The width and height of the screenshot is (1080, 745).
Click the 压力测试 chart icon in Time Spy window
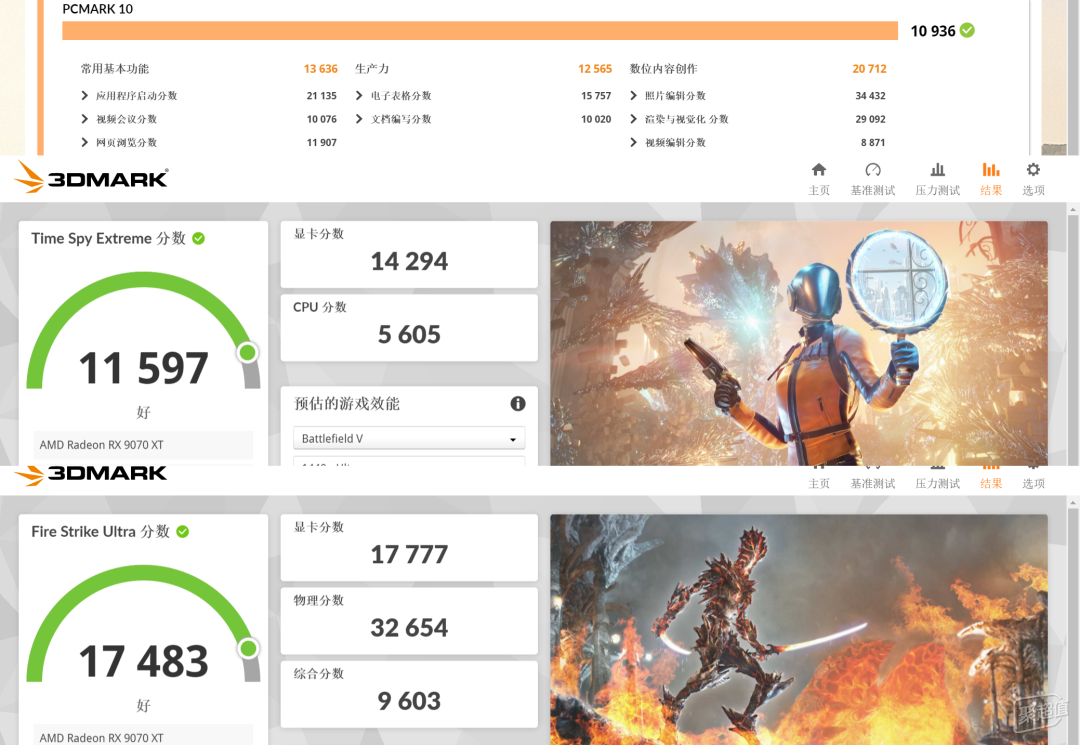(937, 169)
